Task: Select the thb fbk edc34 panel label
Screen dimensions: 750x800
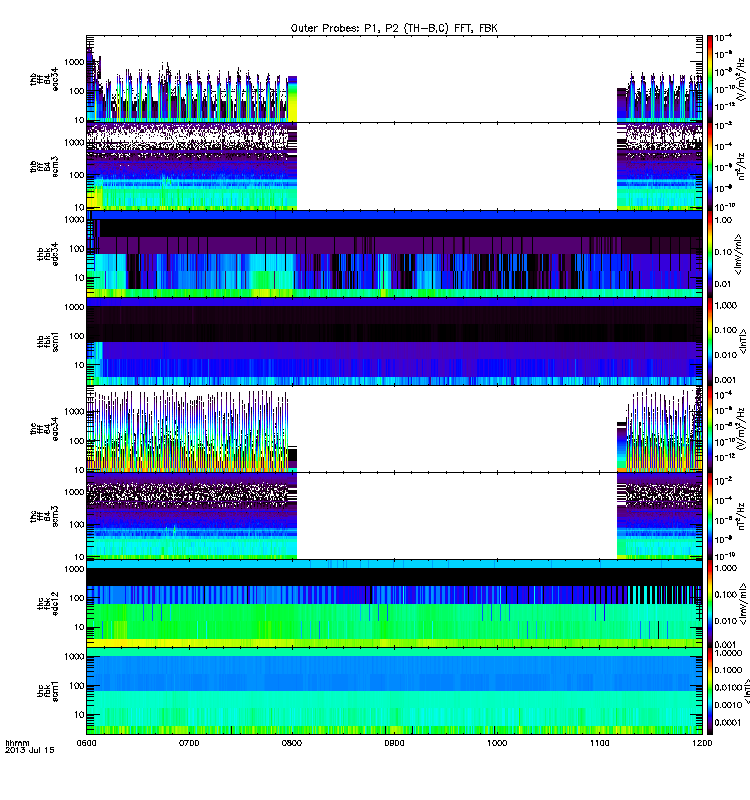Action: [48, 254]
